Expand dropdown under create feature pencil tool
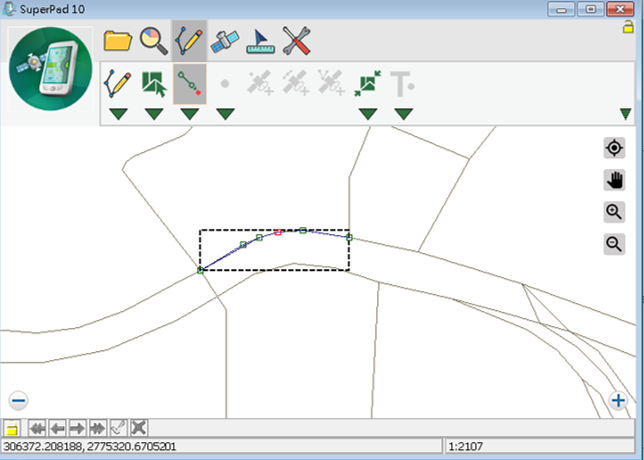The height and width of the screenshot is (460, 644). [119, 114]
